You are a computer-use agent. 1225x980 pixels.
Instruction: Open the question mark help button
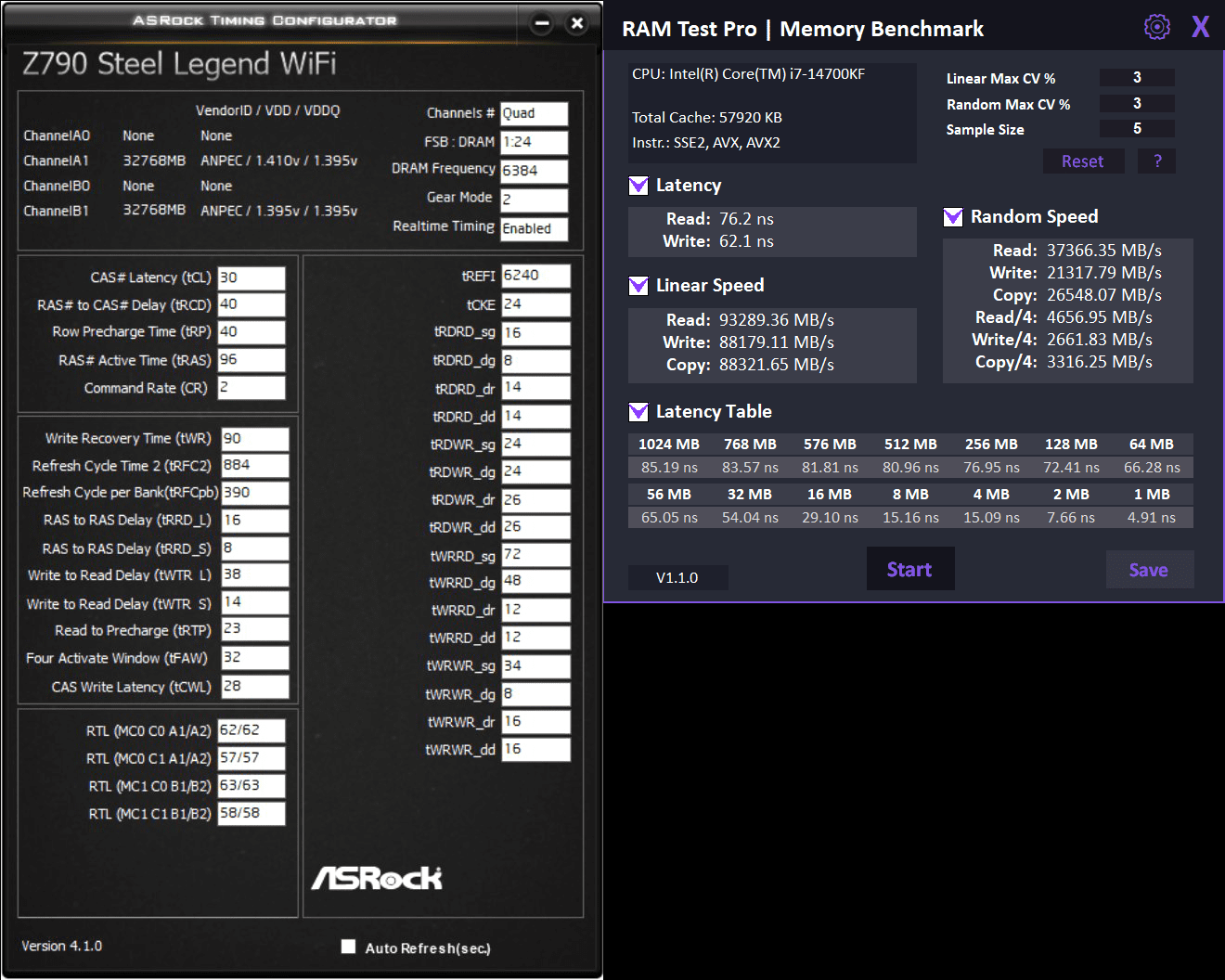(1157, 161)
